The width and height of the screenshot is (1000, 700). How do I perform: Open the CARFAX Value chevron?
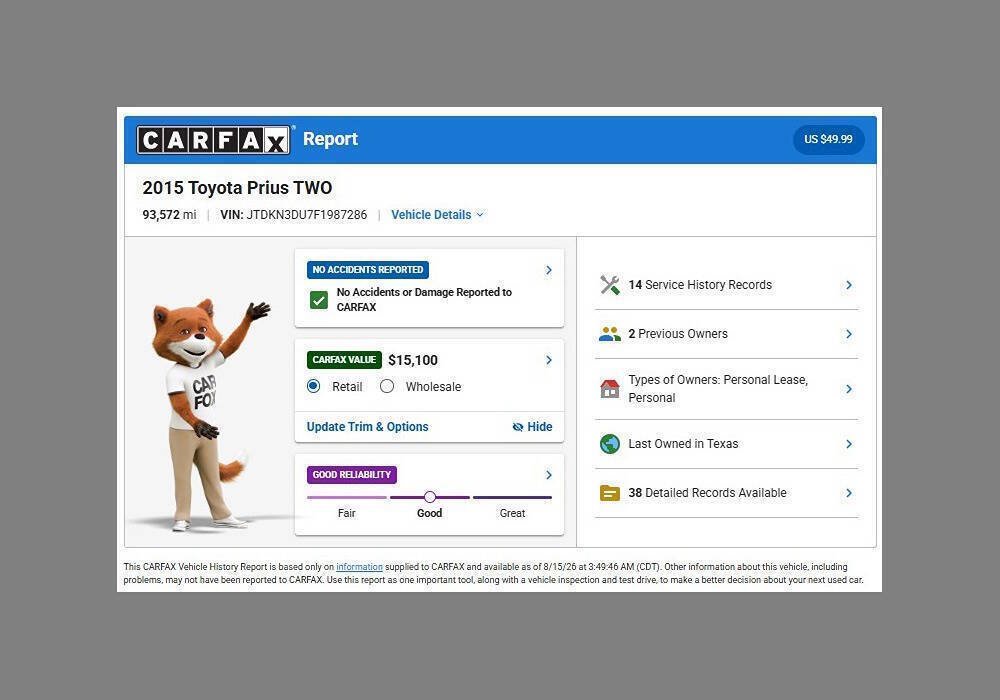click(548, 360)
